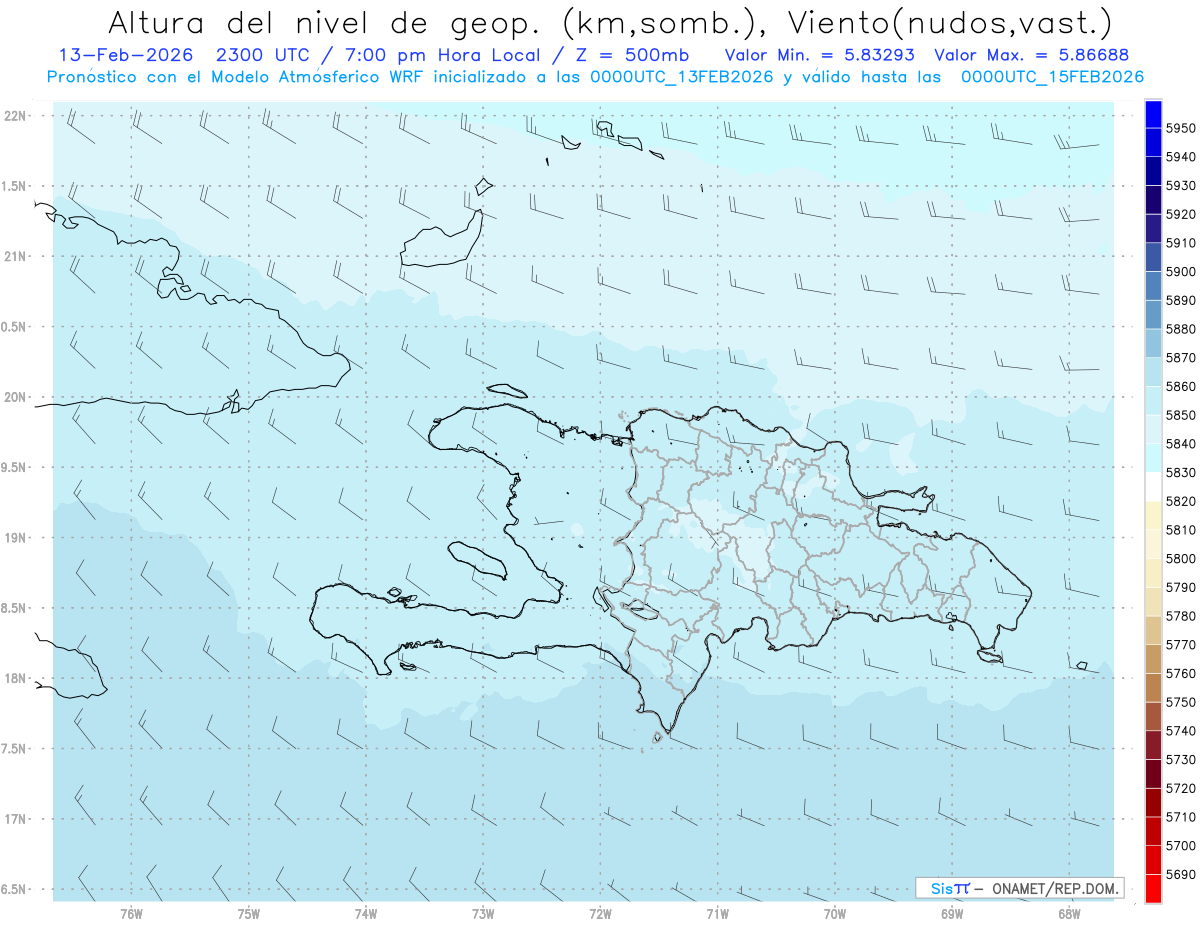Viewport: 1200px width, 927px height.
Task: Click the colorbar label 5870
Action: tap(1181, 358)
